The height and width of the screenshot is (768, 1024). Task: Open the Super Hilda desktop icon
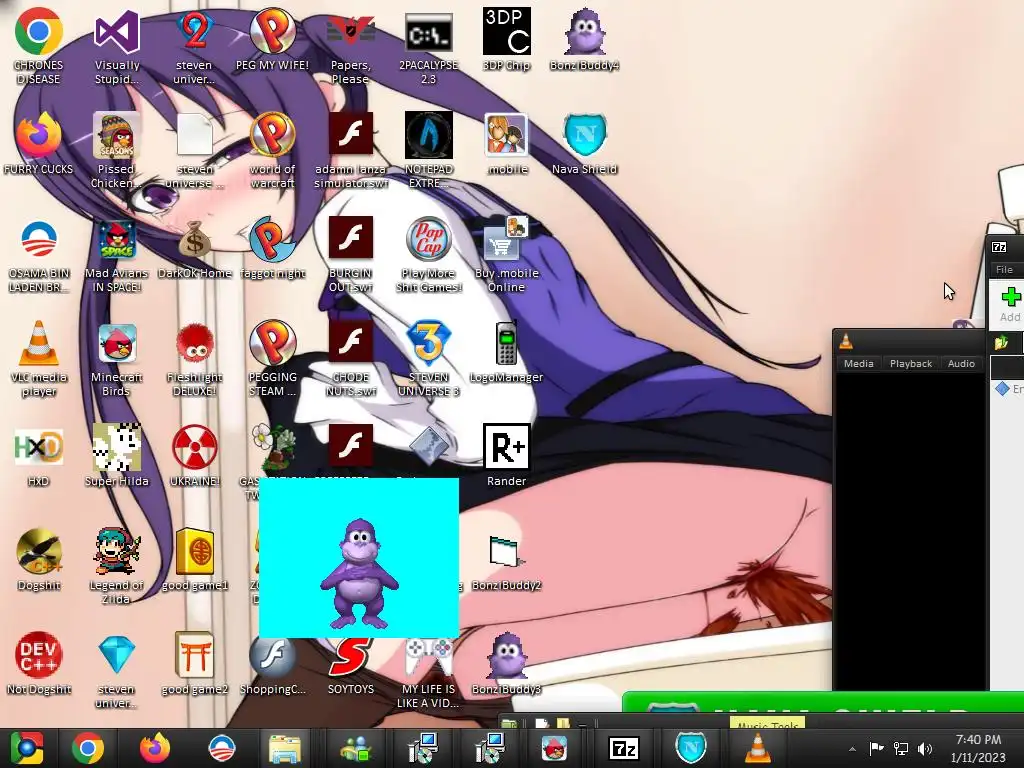[116, 447]
